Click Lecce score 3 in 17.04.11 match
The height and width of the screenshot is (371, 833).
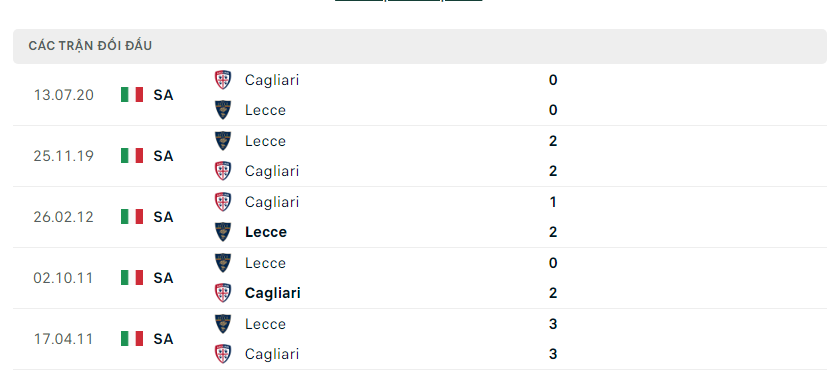coord(553,324)
